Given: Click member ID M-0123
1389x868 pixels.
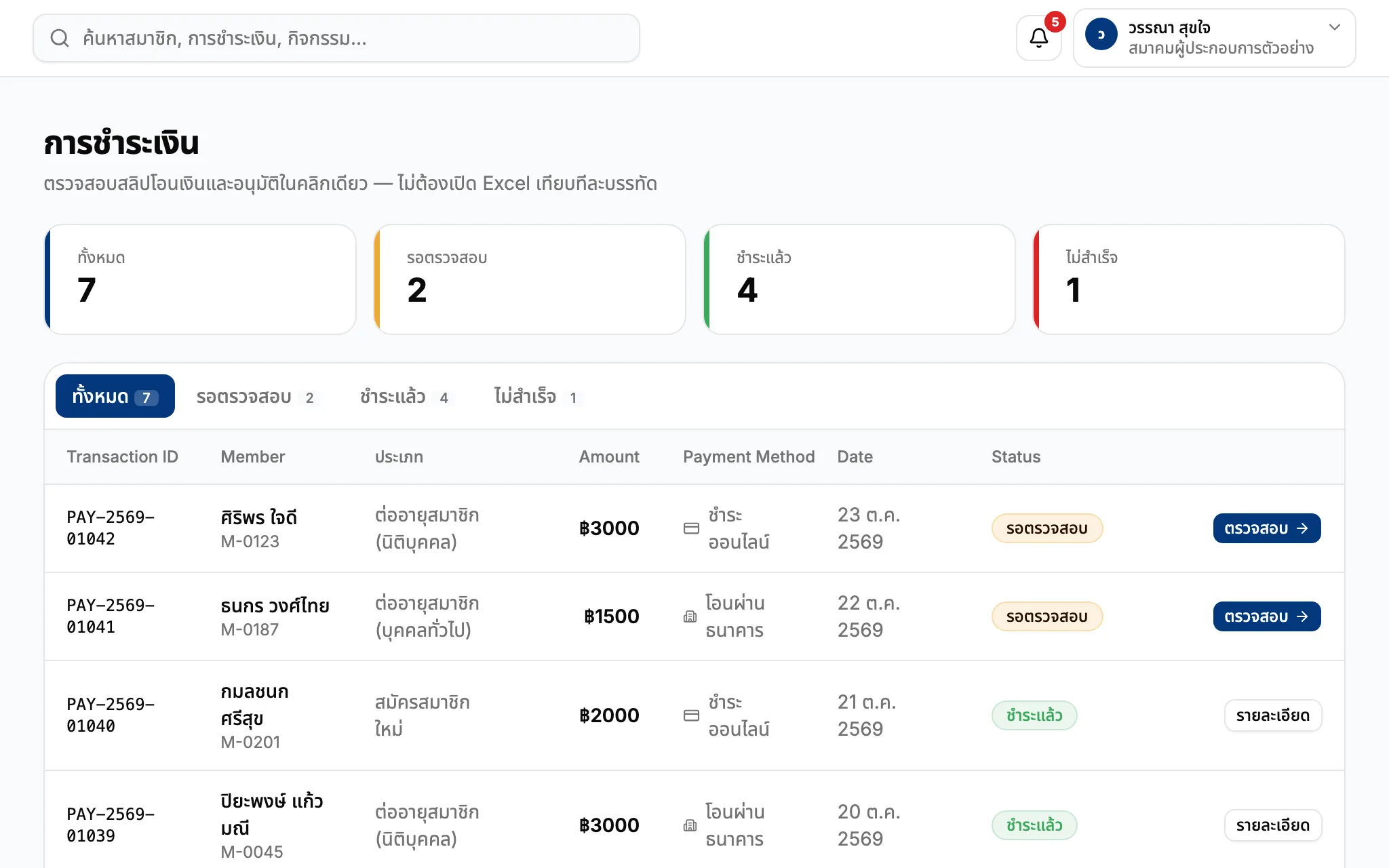Looking at the screenshot, I should (x=250, y=541).
